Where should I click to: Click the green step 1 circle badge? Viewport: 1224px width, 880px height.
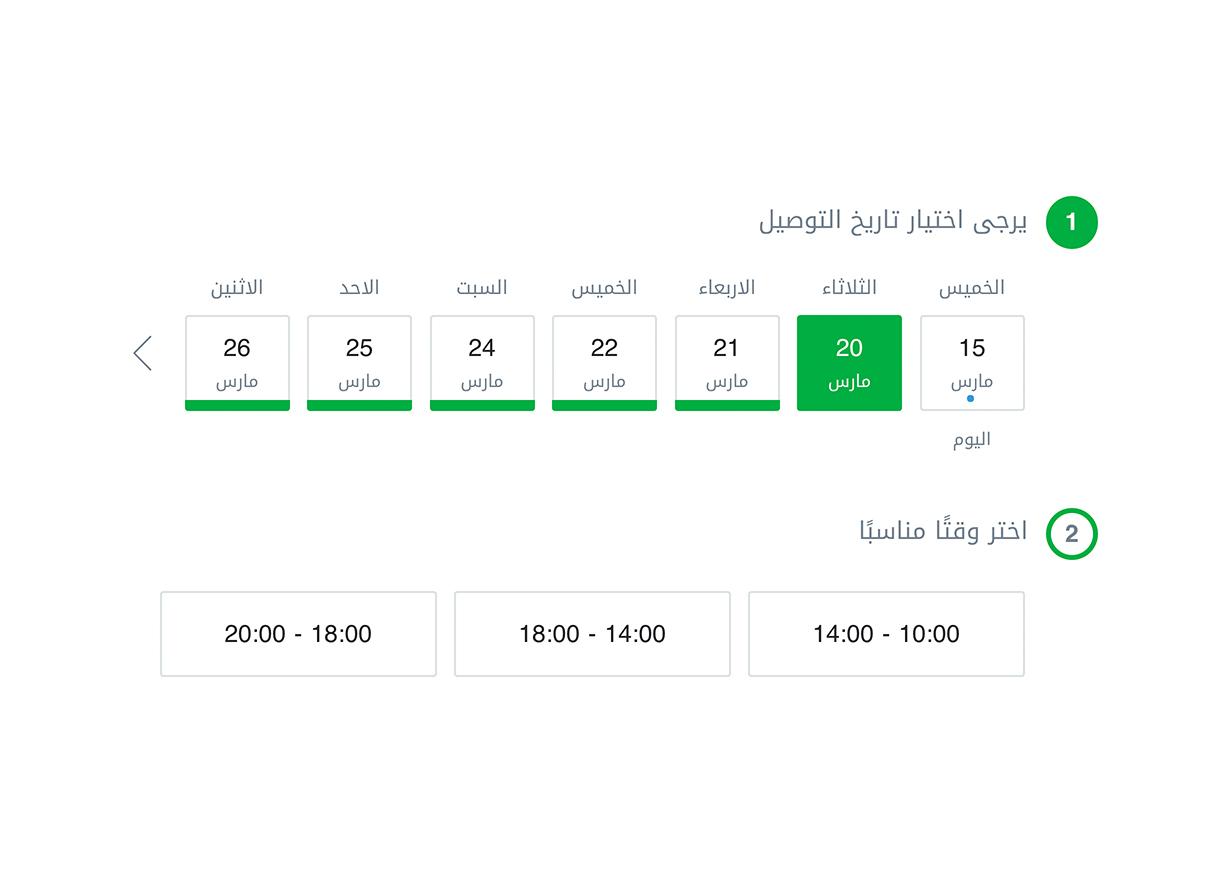[x=1071, y=222]
